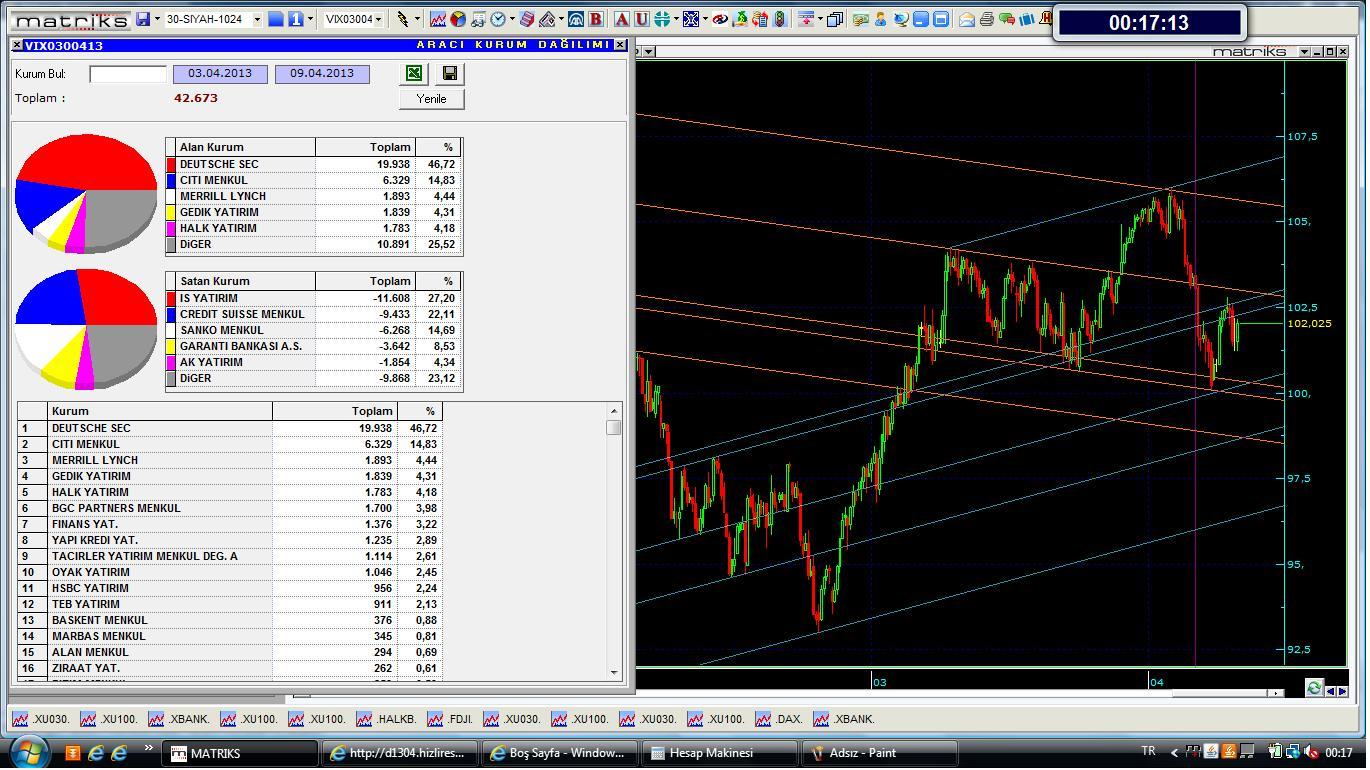Open dropdown arrow beside the clock icon
The width and height of the screenshot is (1370, 770).
(512, 19)
